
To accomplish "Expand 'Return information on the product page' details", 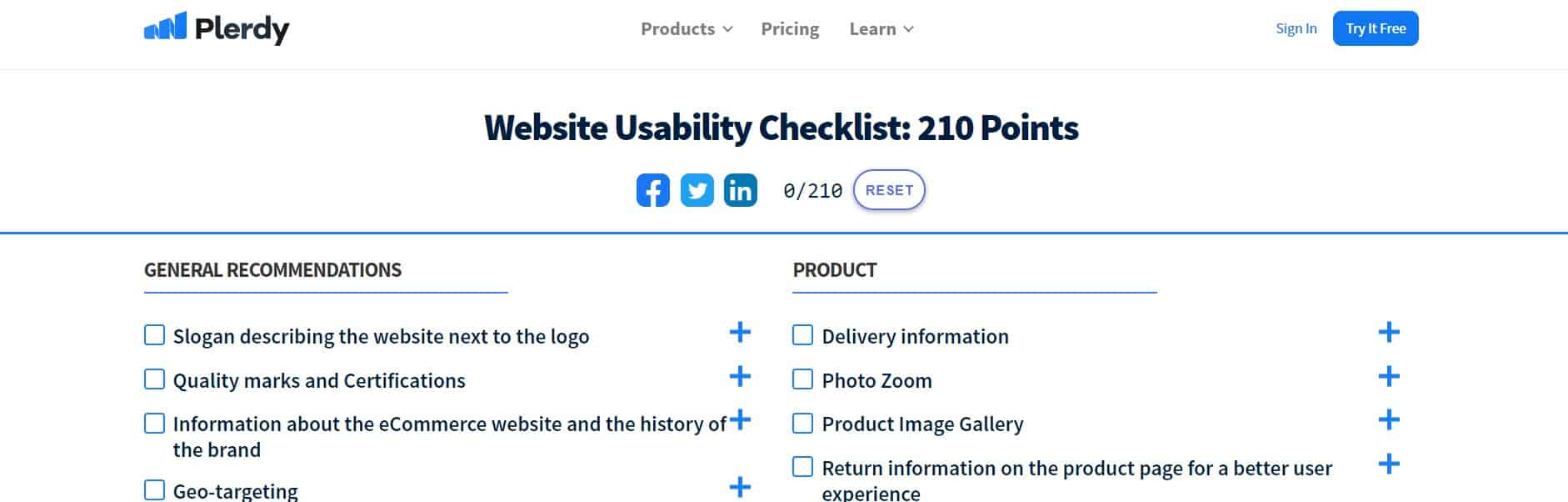I will coord(1389,464).
